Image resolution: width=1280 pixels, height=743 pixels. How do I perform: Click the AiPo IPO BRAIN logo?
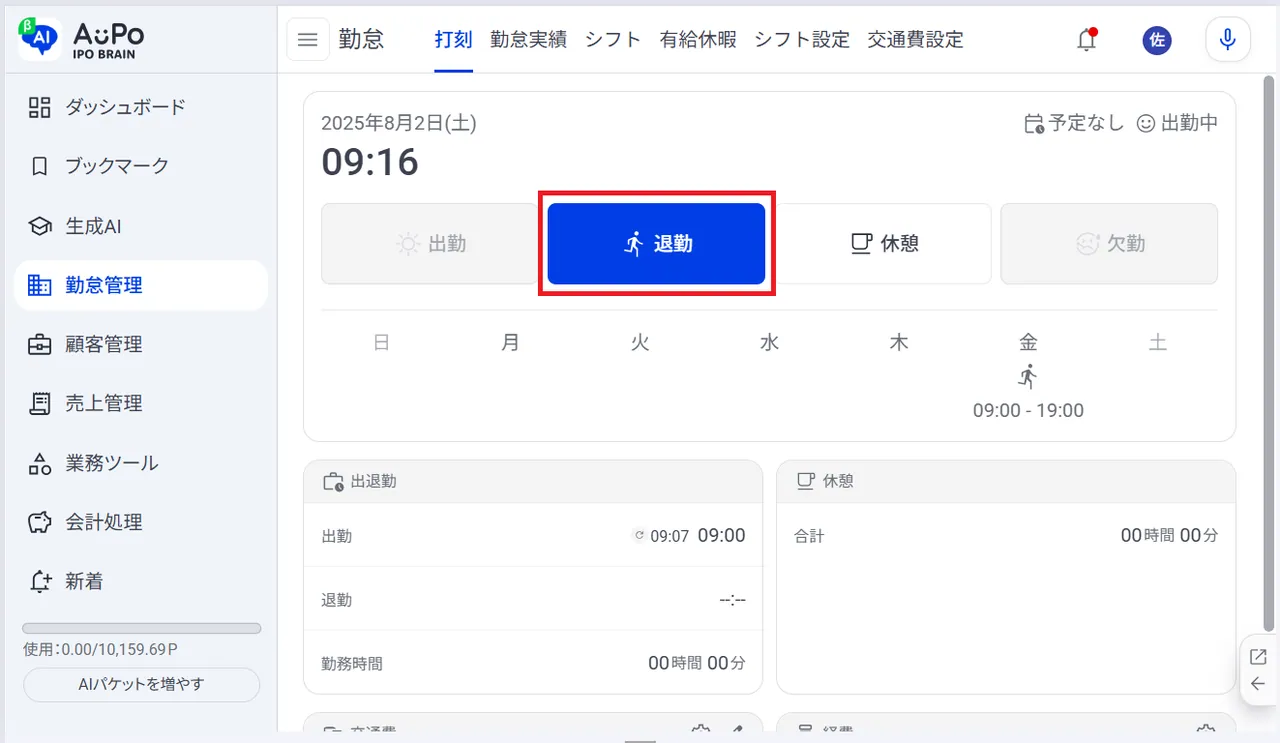[82, 39]
